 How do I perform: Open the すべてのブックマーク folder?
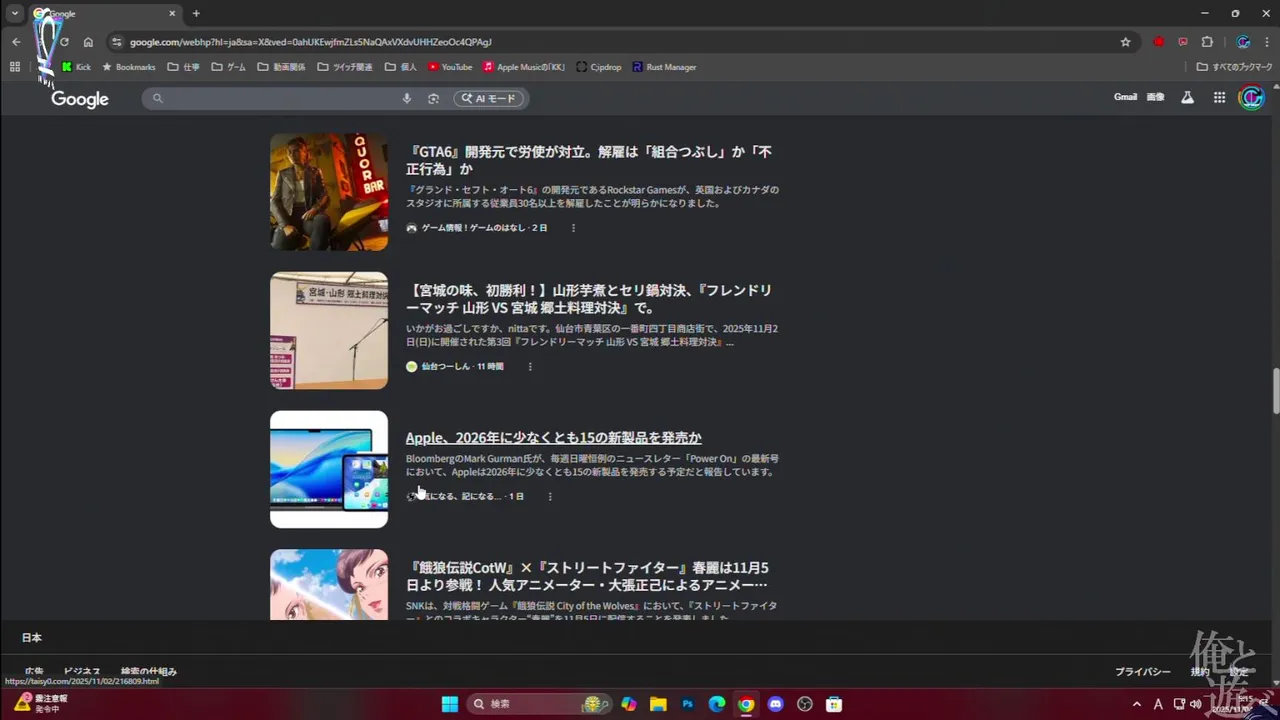tap(1234, 67)
